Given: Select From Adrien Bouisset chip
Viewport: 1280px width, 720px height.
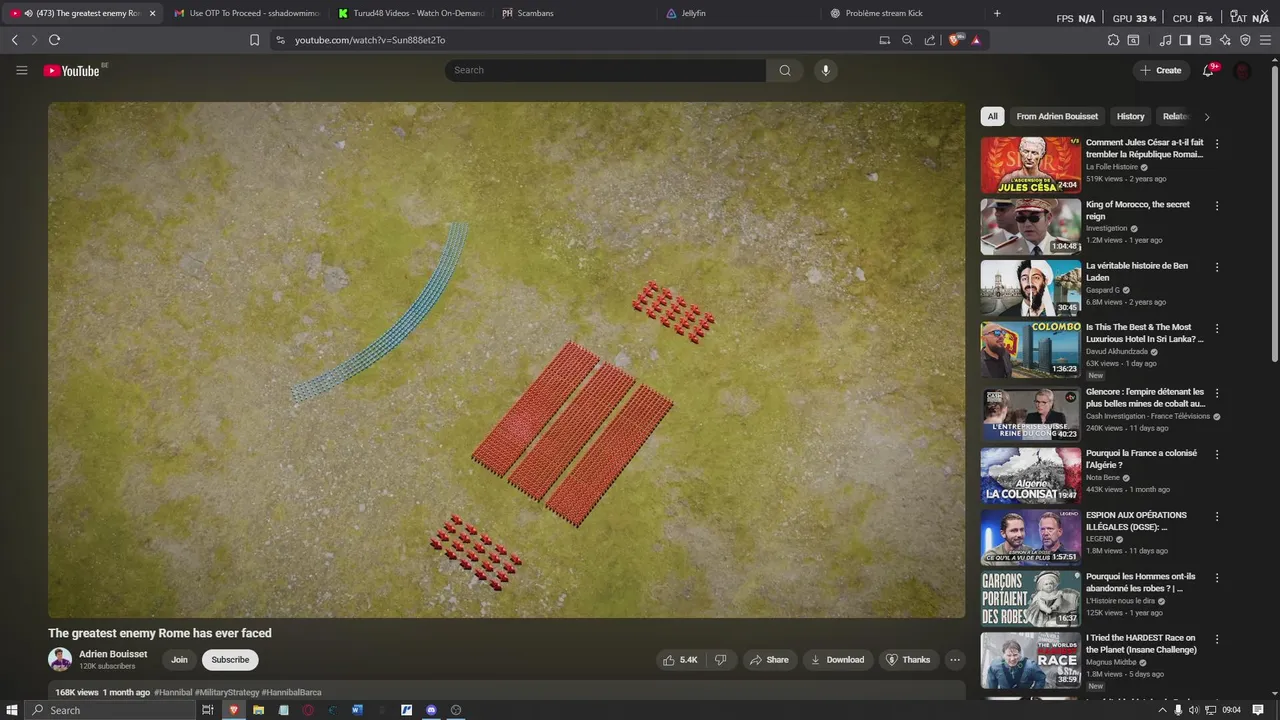Looking at the screenshot, I should point(1057,116).
